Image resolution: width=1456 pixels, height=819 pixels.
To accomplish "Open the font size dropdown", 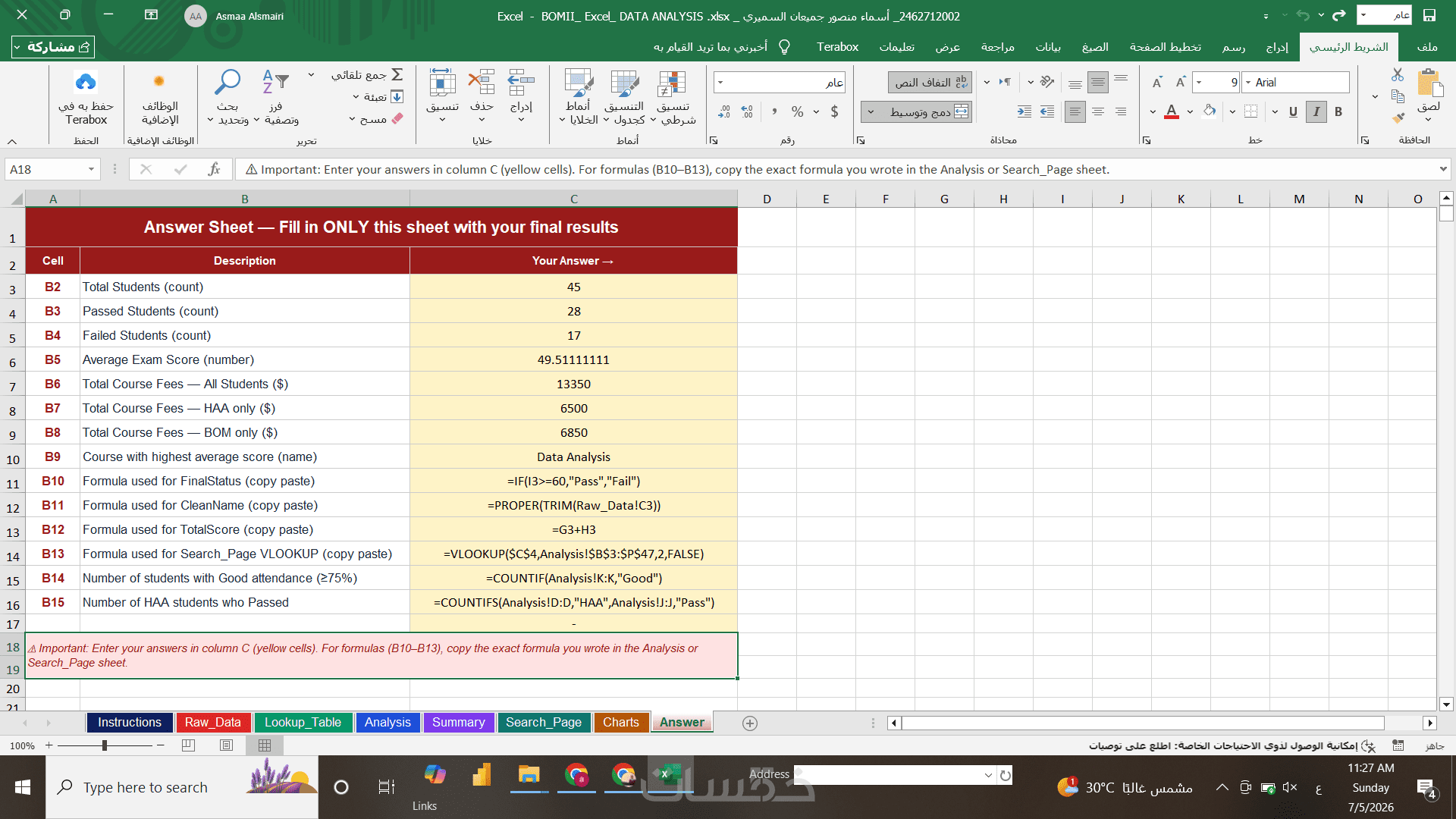I will click(x=1199, y=83).
